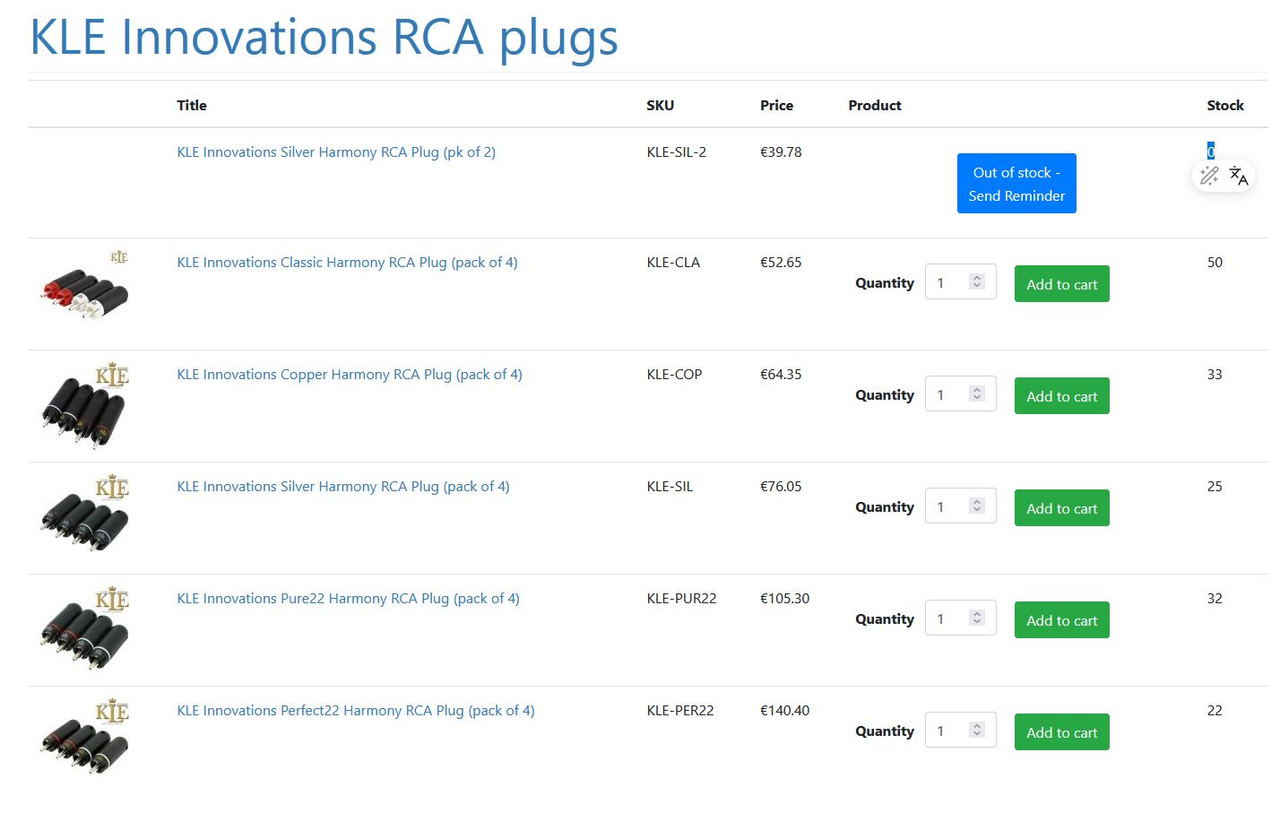1280x813 pixels.
Task: Click the quantity stepper arrows for the Pure22 Harmony row
Action: click(977, 618)
